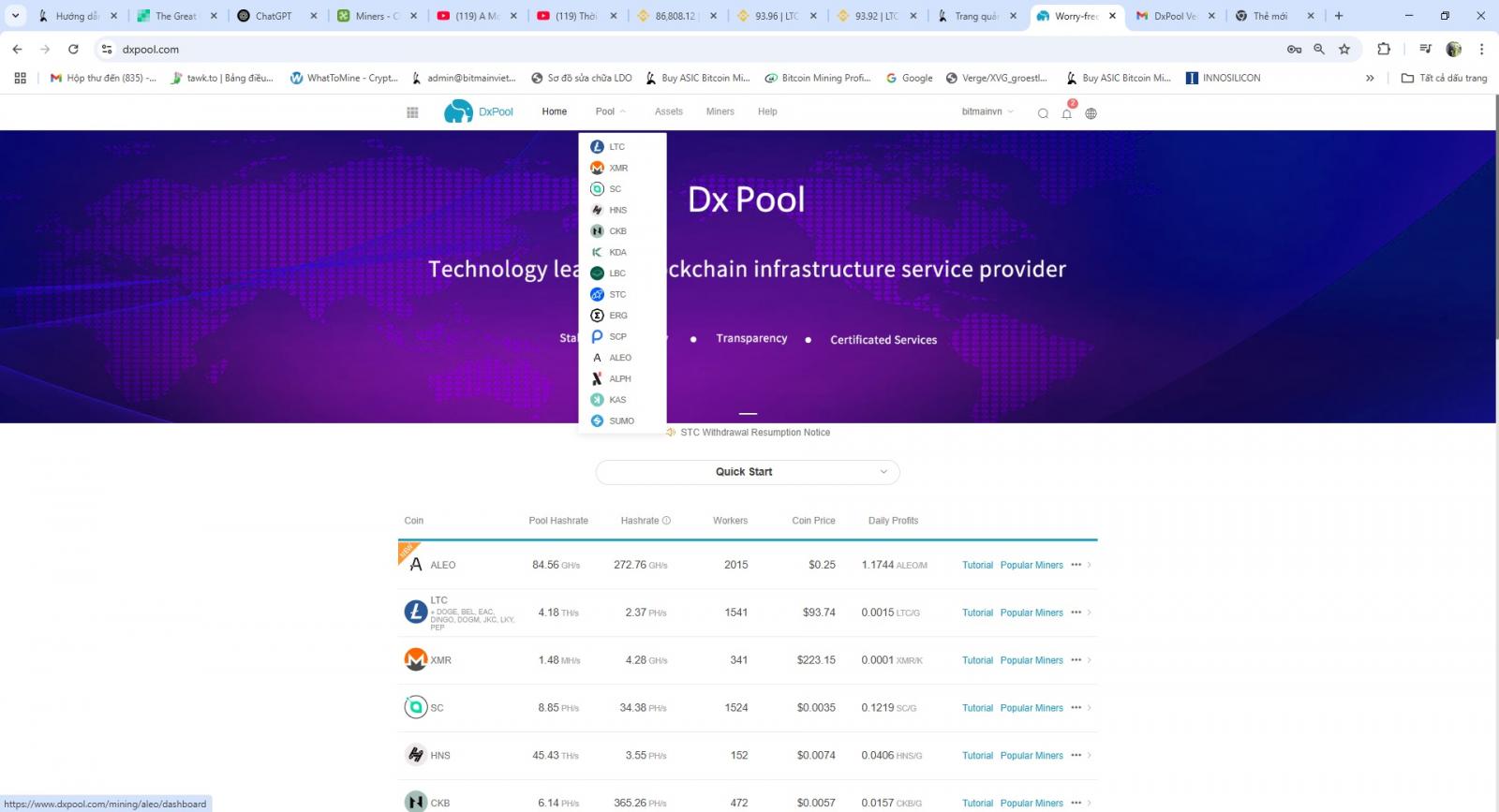
Task: Open the STC Withdrawal Resumption Notice
Action: point(755,433)
